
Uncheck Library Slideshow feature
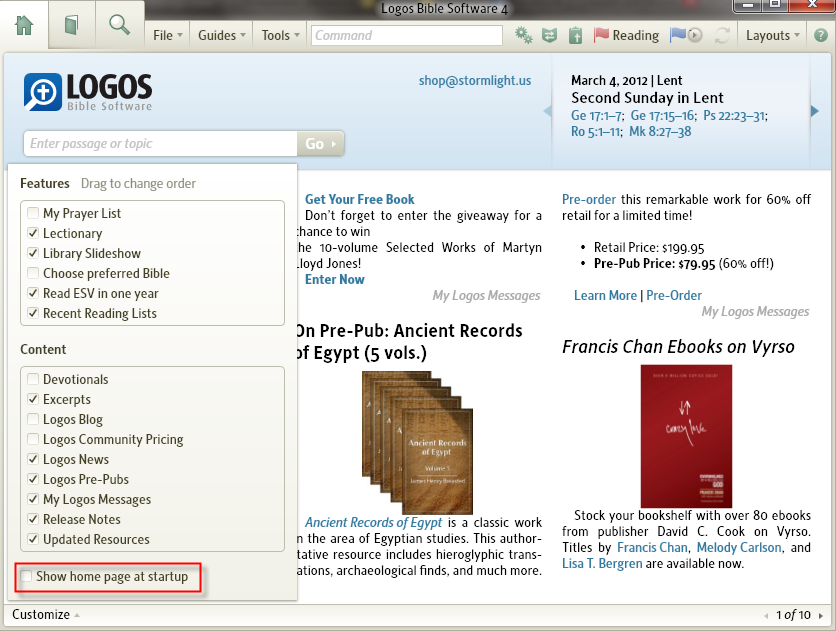tap(33, 253)
